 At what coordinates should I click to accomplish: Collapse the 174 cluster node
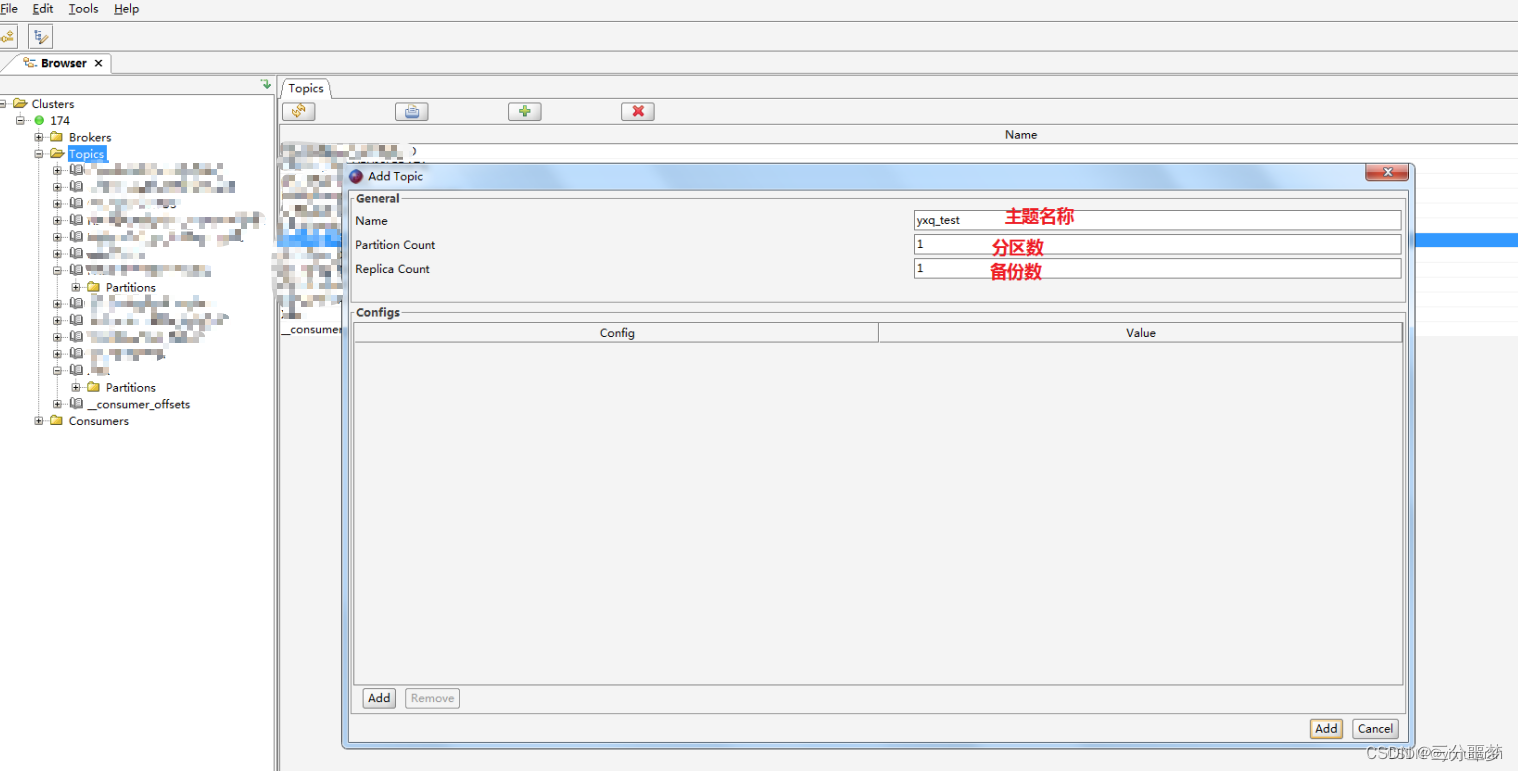tap(20, 121)
